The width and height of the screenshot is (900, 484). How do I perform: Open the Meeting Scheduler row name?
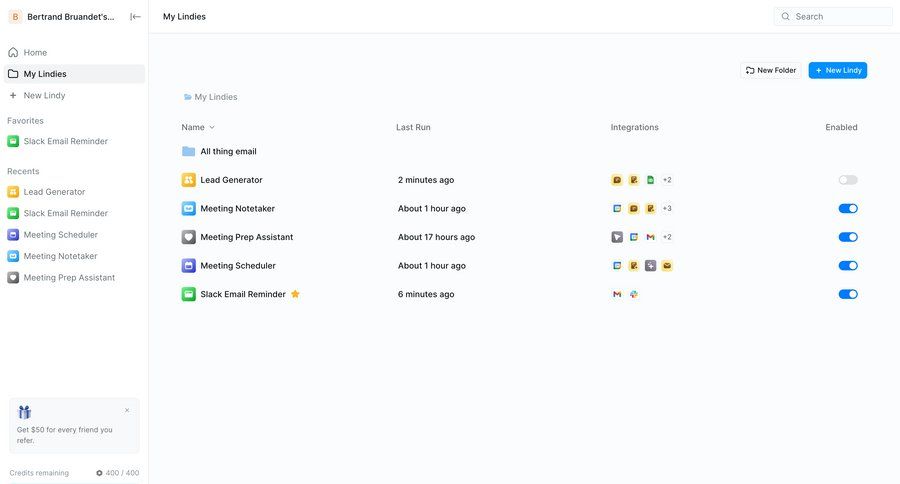[x=238, y=266]
